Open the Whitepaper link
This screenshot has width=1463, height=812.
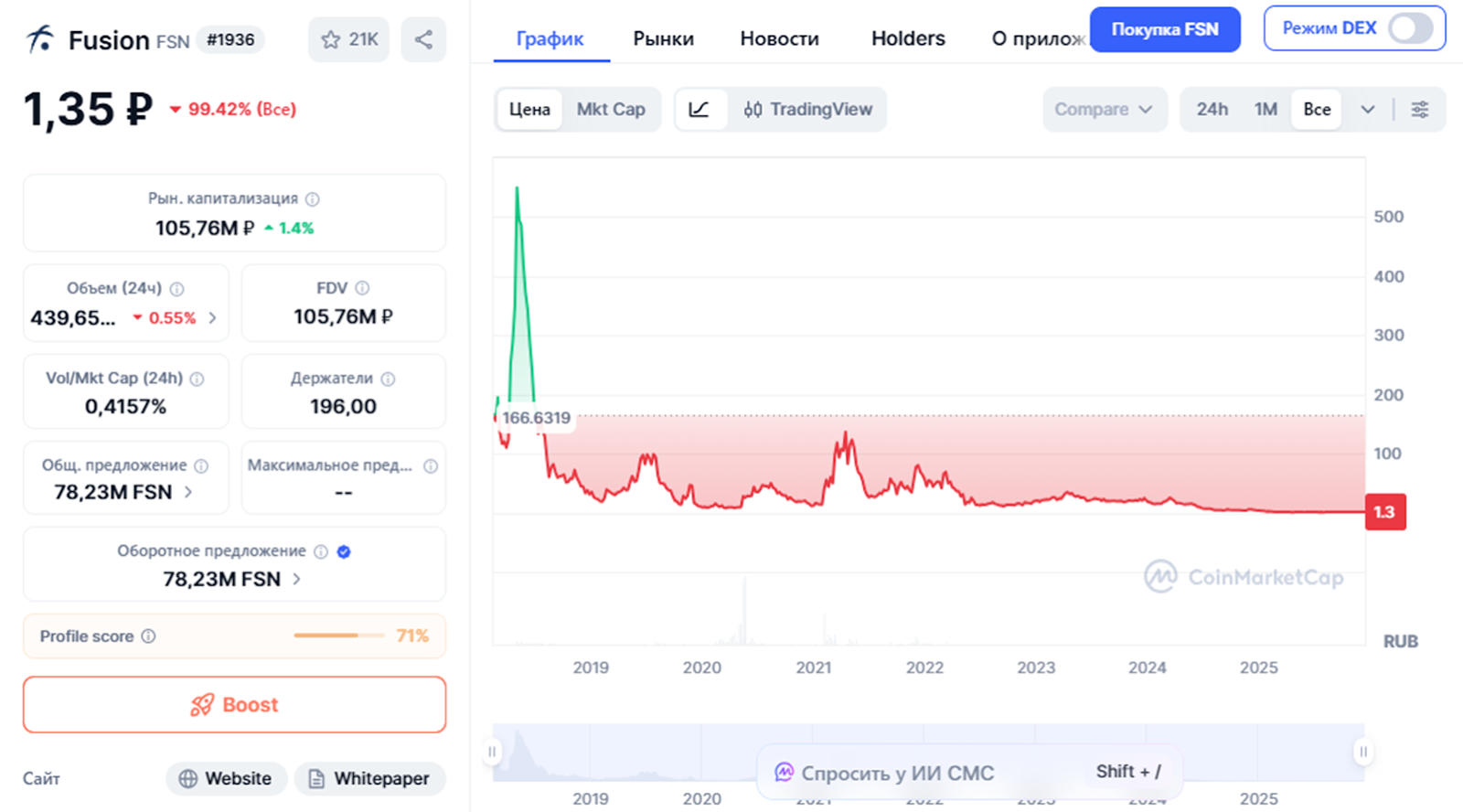[369, 778]
